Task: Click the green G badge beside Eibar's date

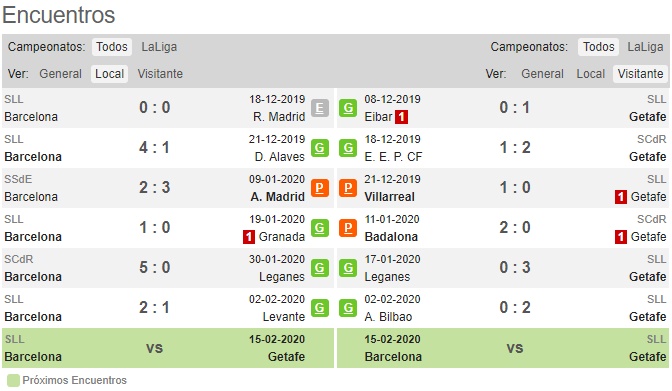Action: pos(348,108)
